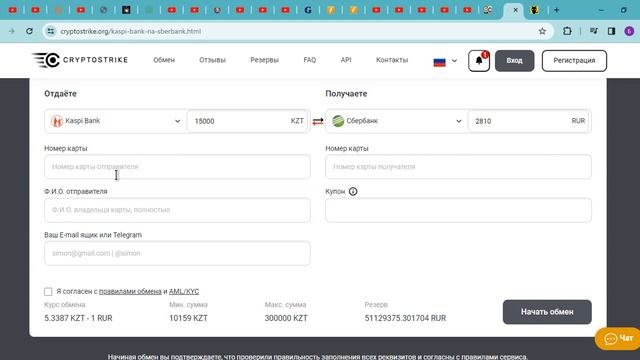Click the browser profile avatar
Image resolution: width=640 pixels, height=360 pixels.
pyautogui.click(x=629, y=31)
